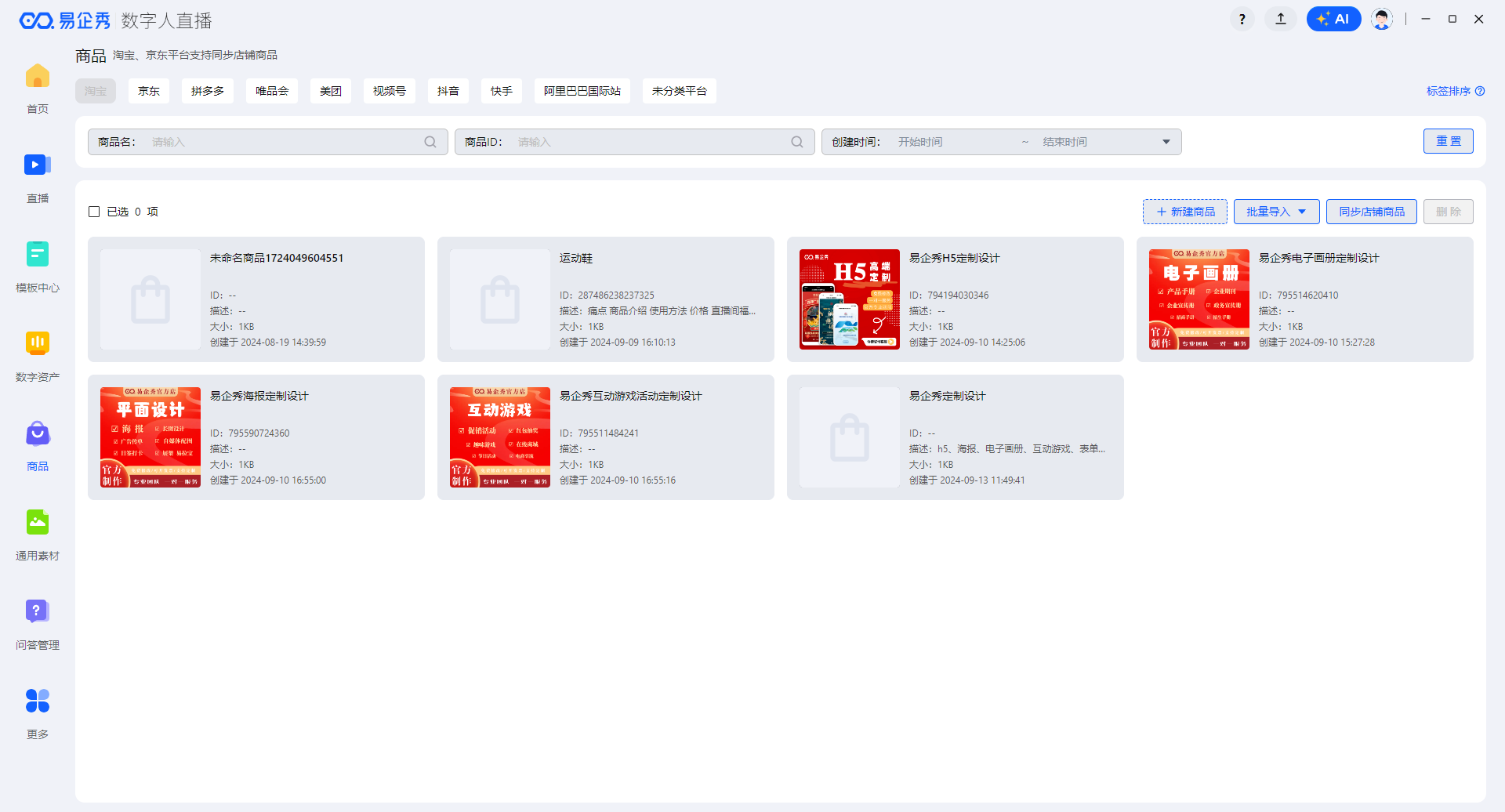Switch to the 抖音 platform tab
Image resolution: width=1505 pixels, height=812 pixels.
click(x=448, y=91)
